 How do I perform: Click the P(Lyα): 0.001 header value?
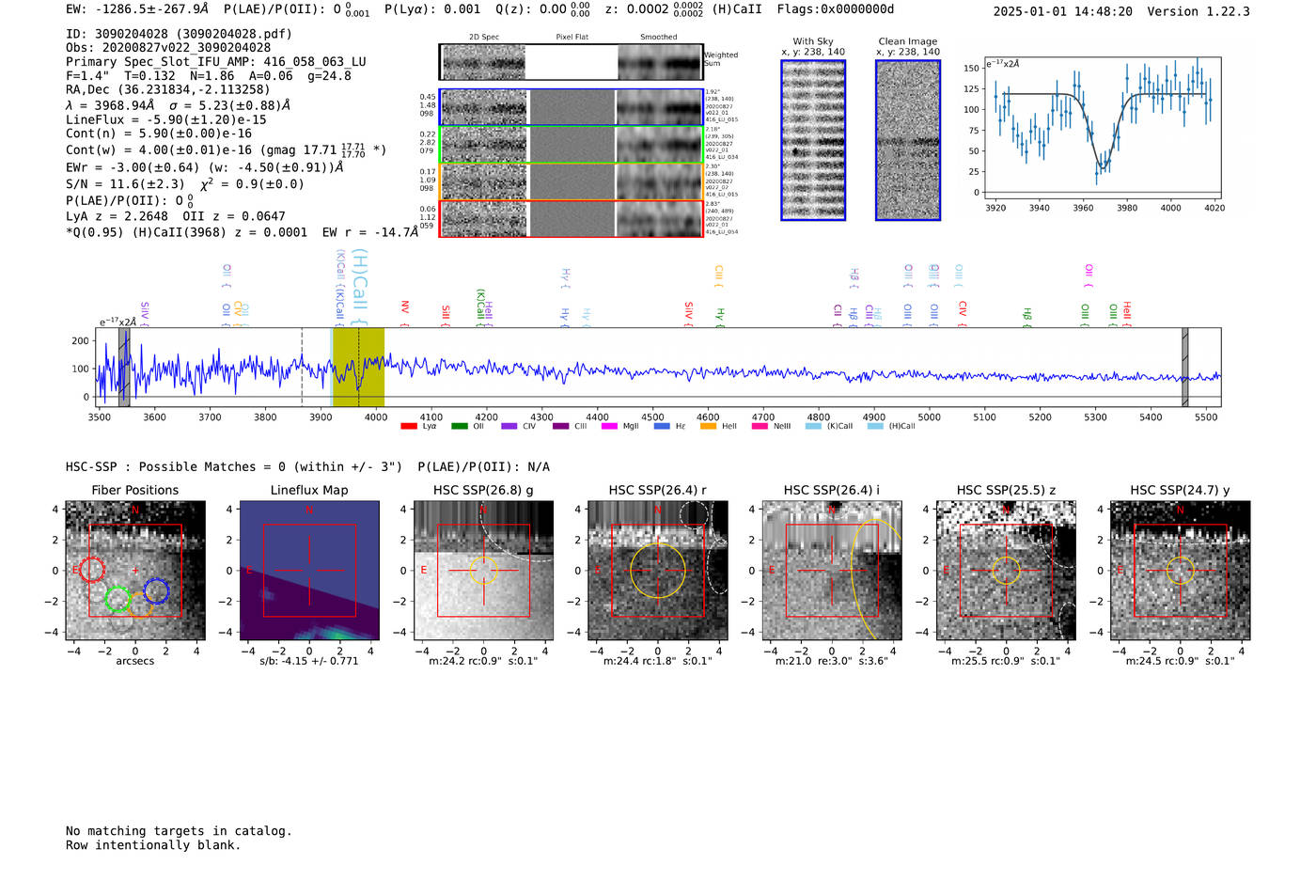pos(432,9)
